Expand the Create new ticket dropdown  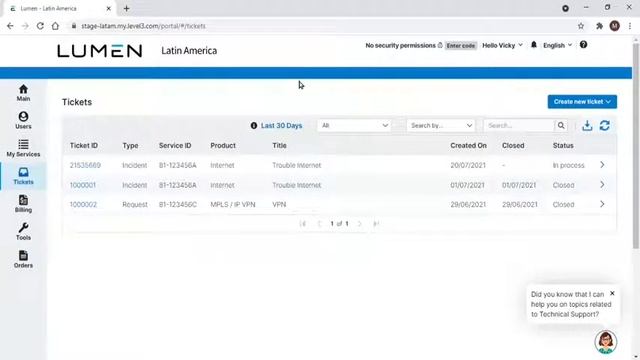(582, 102)
